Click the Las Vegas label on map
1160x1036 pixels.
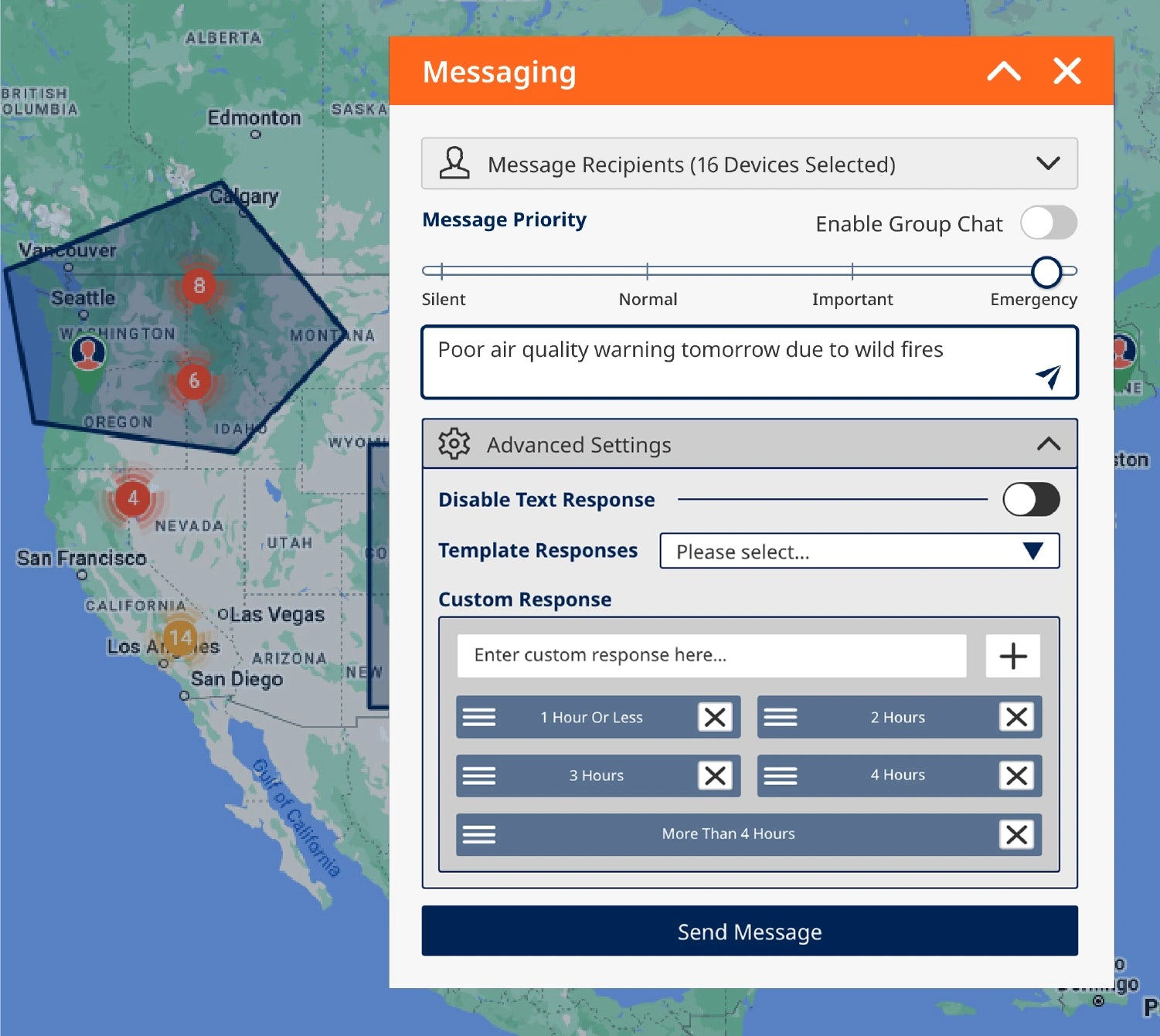tap(277, 615)
